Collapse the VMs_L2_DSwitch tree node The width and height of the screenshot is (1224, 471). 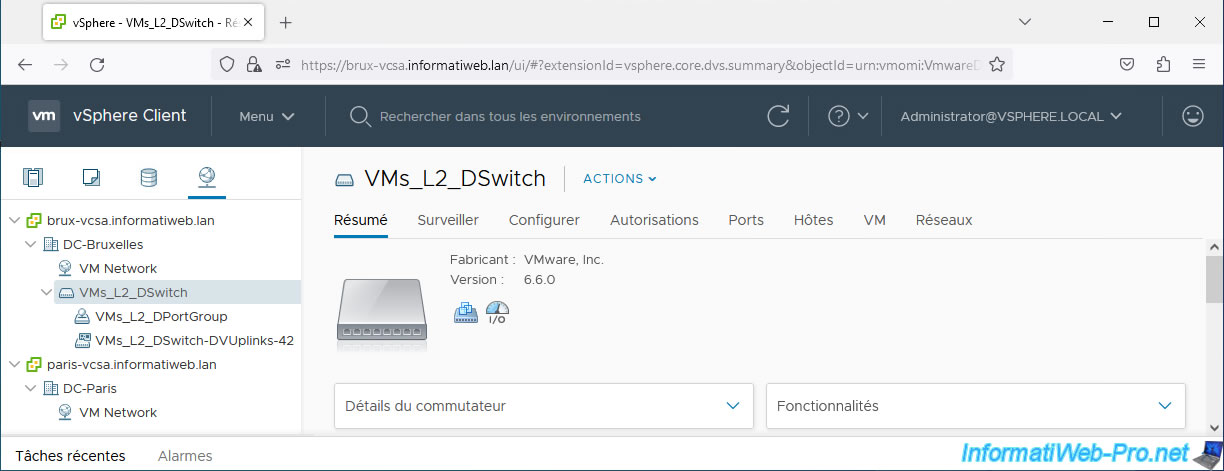46,293
